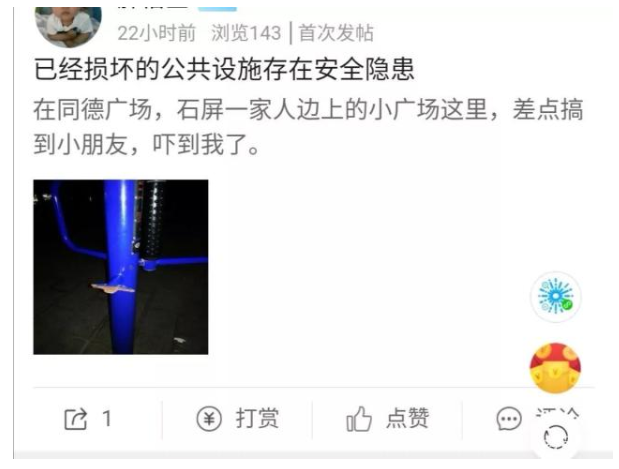The width and height of the screenshot is (619, 469).
Task: Open the blue equipment photo thumbnail
Action: point(121,267)
